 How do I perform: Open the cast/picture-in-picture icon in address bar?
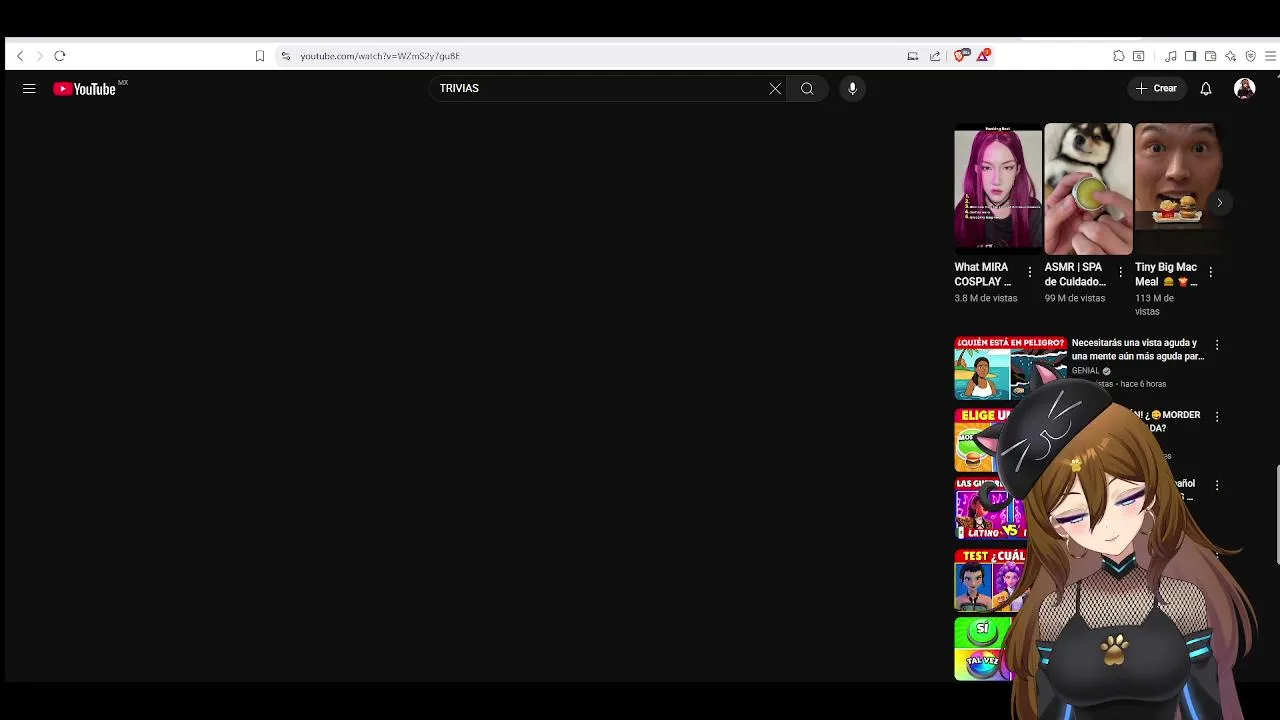pyautogui.click(x=913, y=56)
